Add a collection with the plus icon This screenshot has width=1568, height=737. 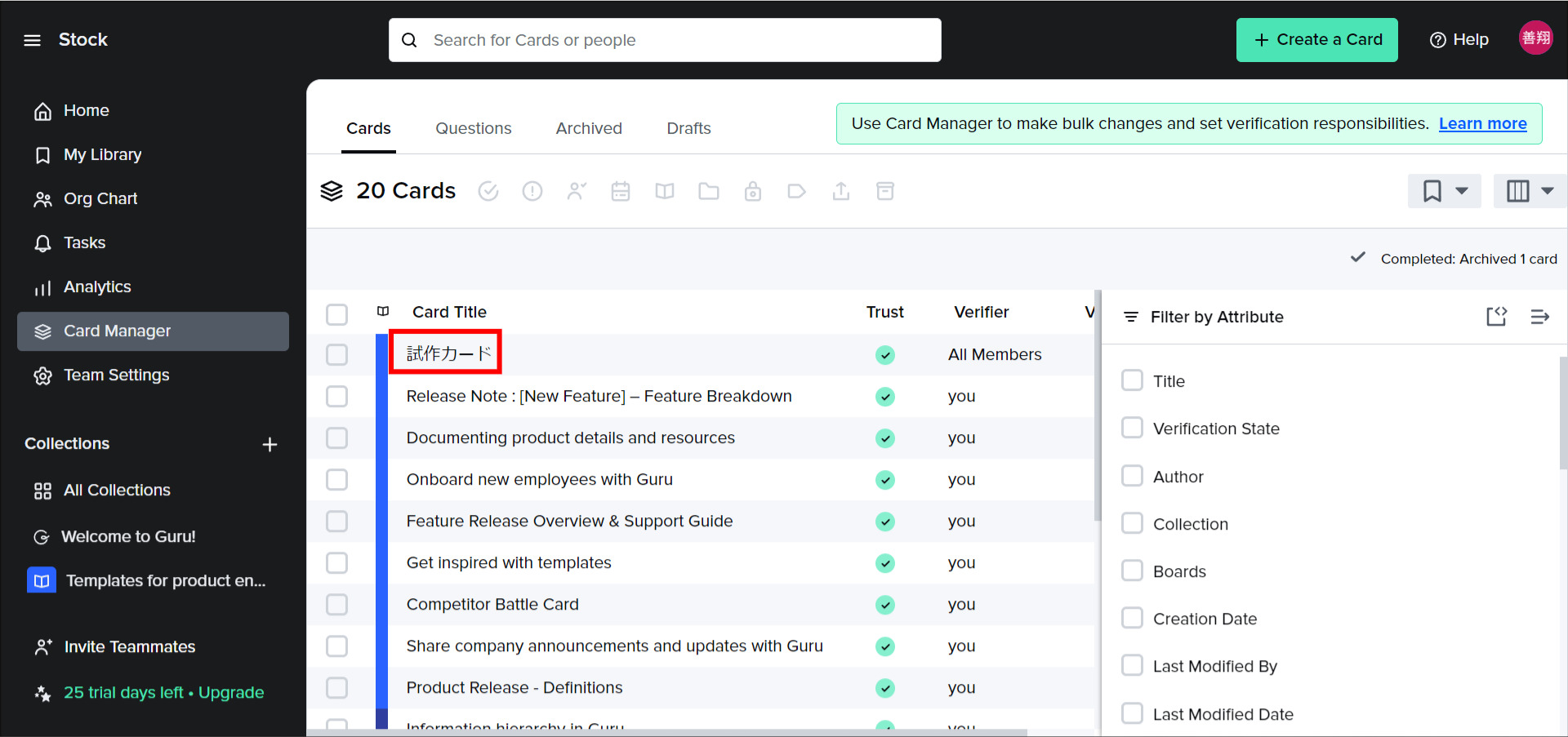point(270,444)
